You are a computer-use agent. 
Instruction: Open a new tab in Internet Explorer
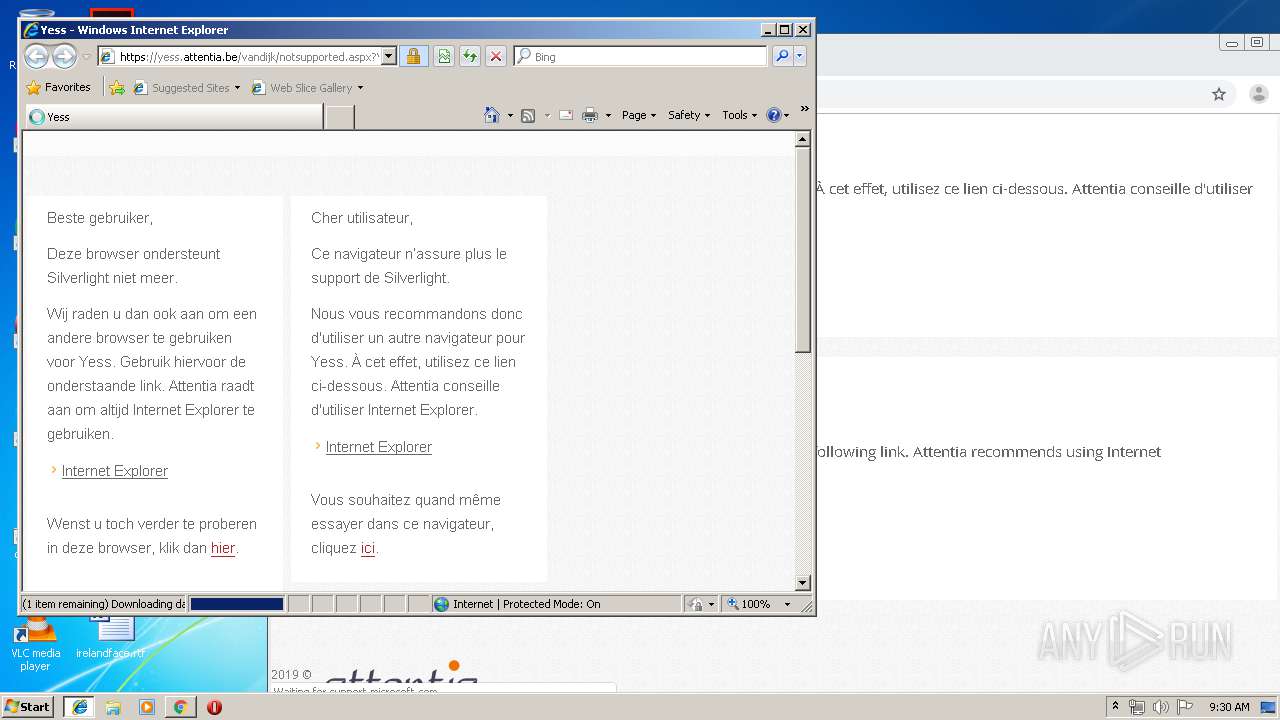340,117
